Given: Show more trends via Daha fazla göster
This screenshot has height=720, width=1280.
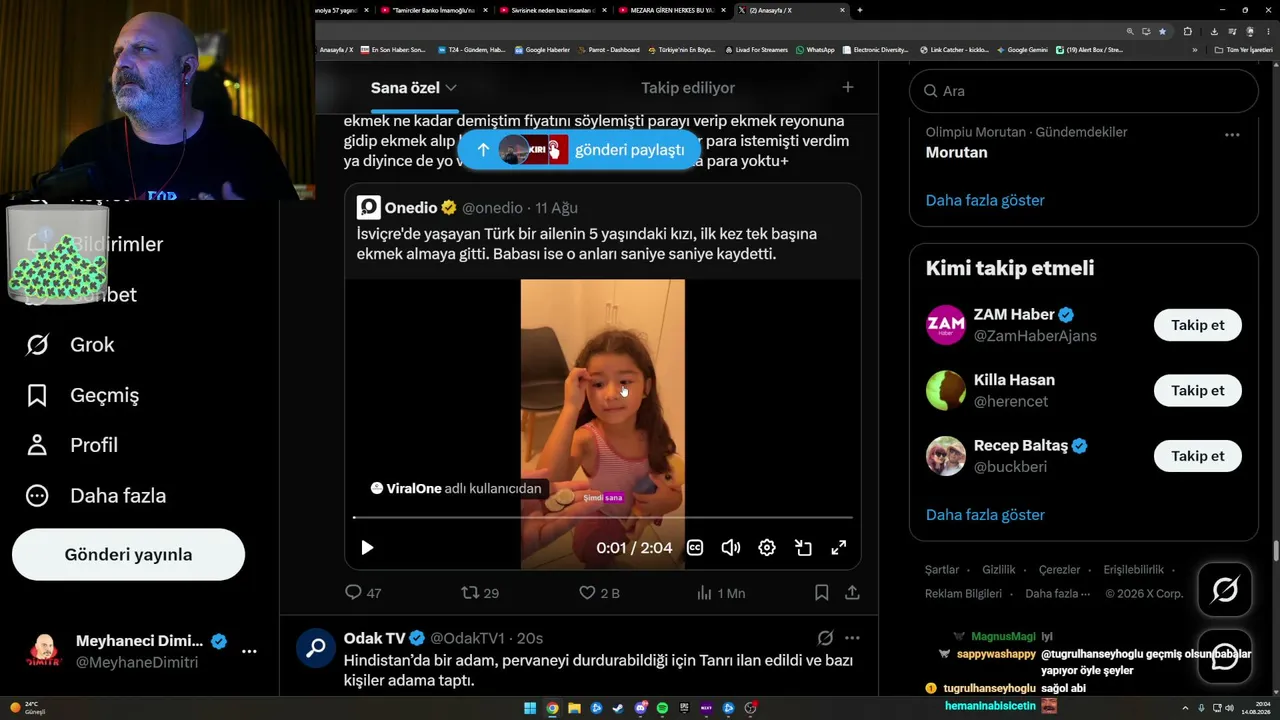Looking at the screenshot, I should tap(985, 200).
